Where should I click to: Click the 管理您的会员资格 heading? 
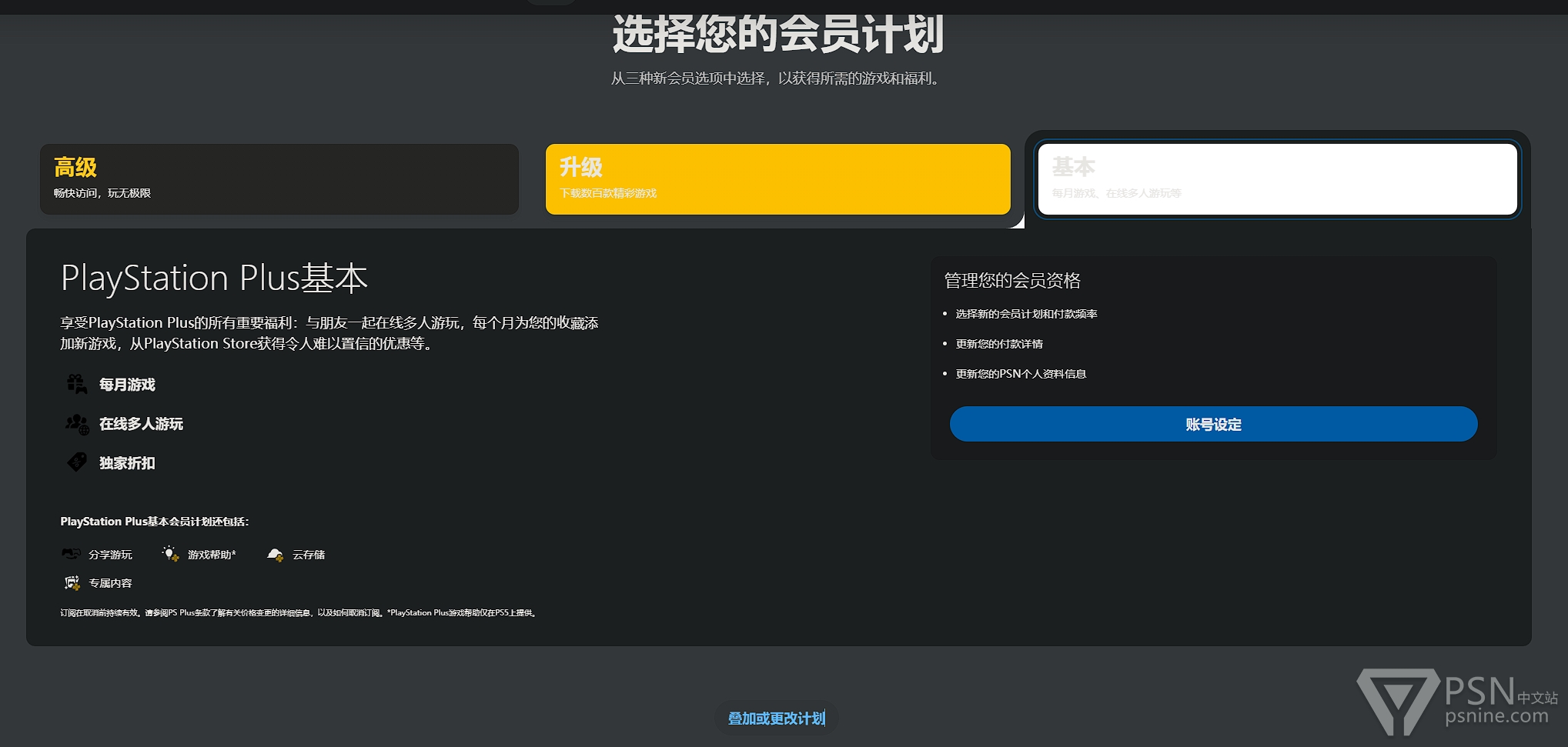pyautogui.click(x=1012, y=280)
